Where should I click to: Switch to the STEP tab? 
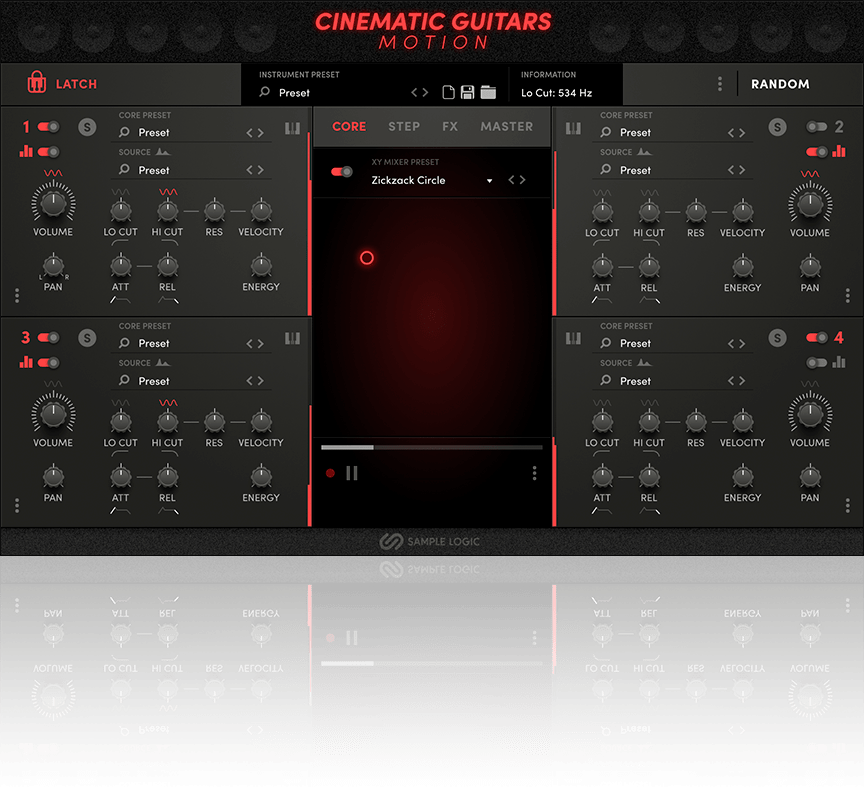coord(404,127)
